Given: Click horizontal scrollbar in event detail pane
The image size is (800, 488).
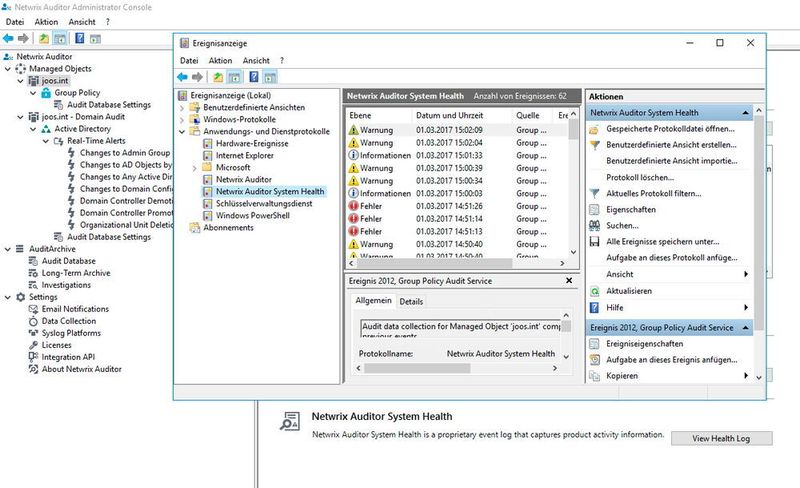Looking at the screenshot, I should point(417,368).
